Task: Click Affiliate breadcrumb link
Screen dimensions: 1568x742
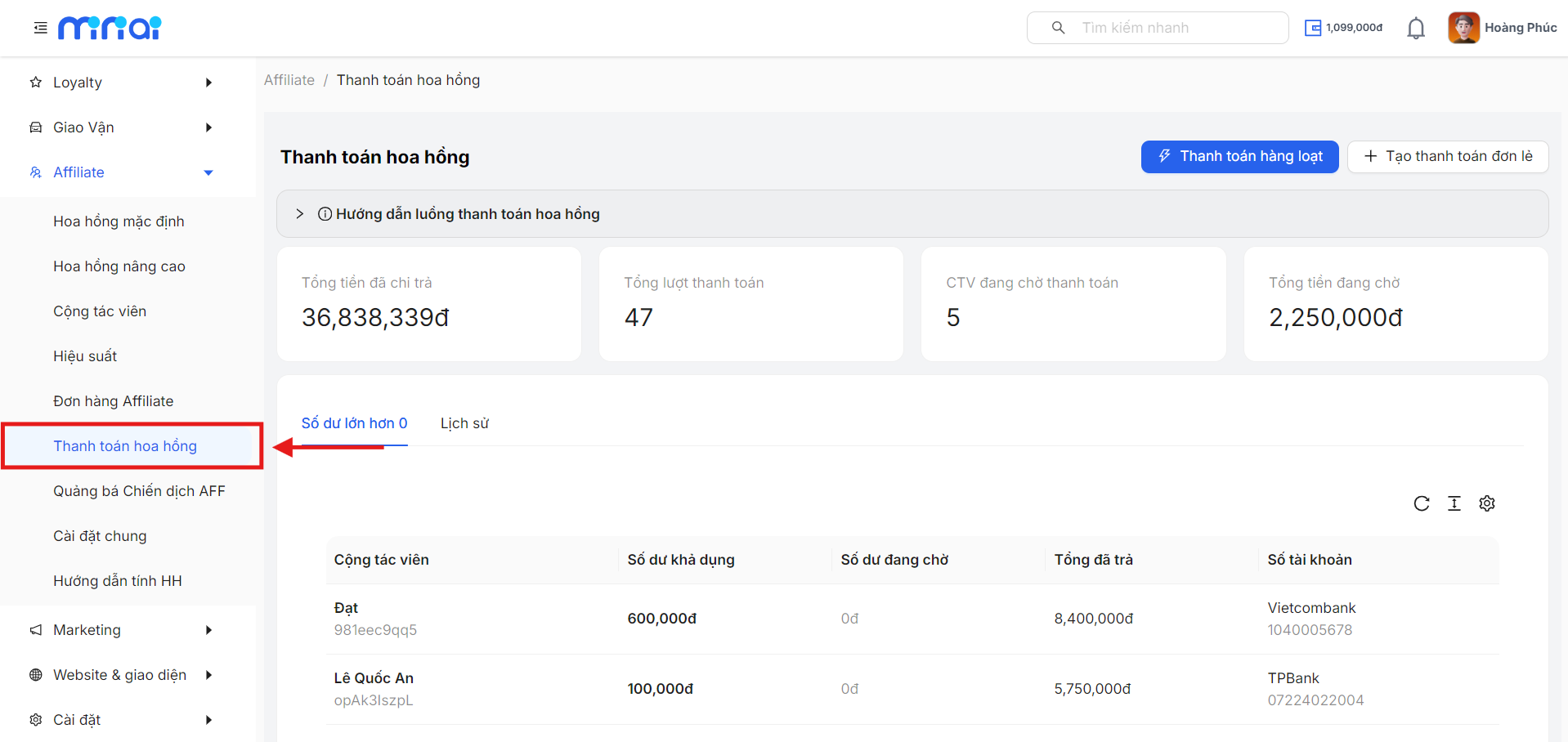Action: [x=289, y=80]
